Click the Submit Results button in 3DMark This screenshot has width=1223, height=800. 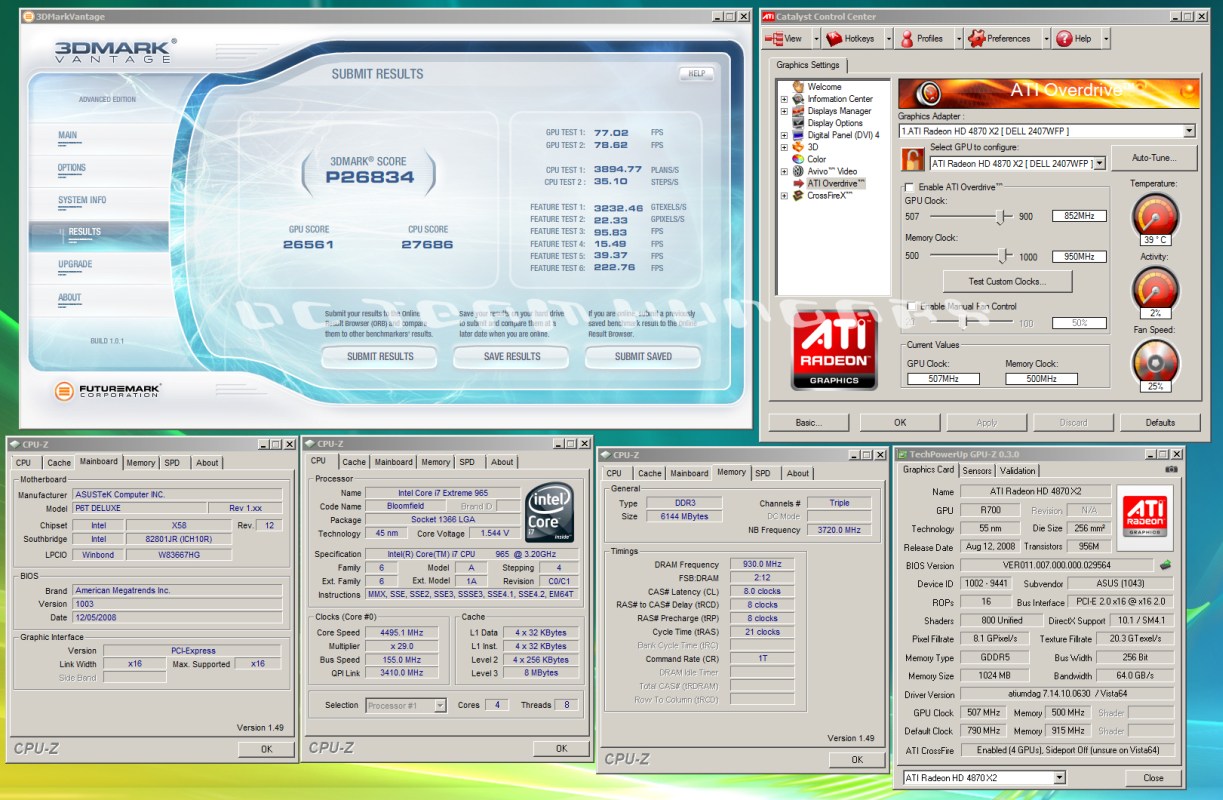pos(380,356)
